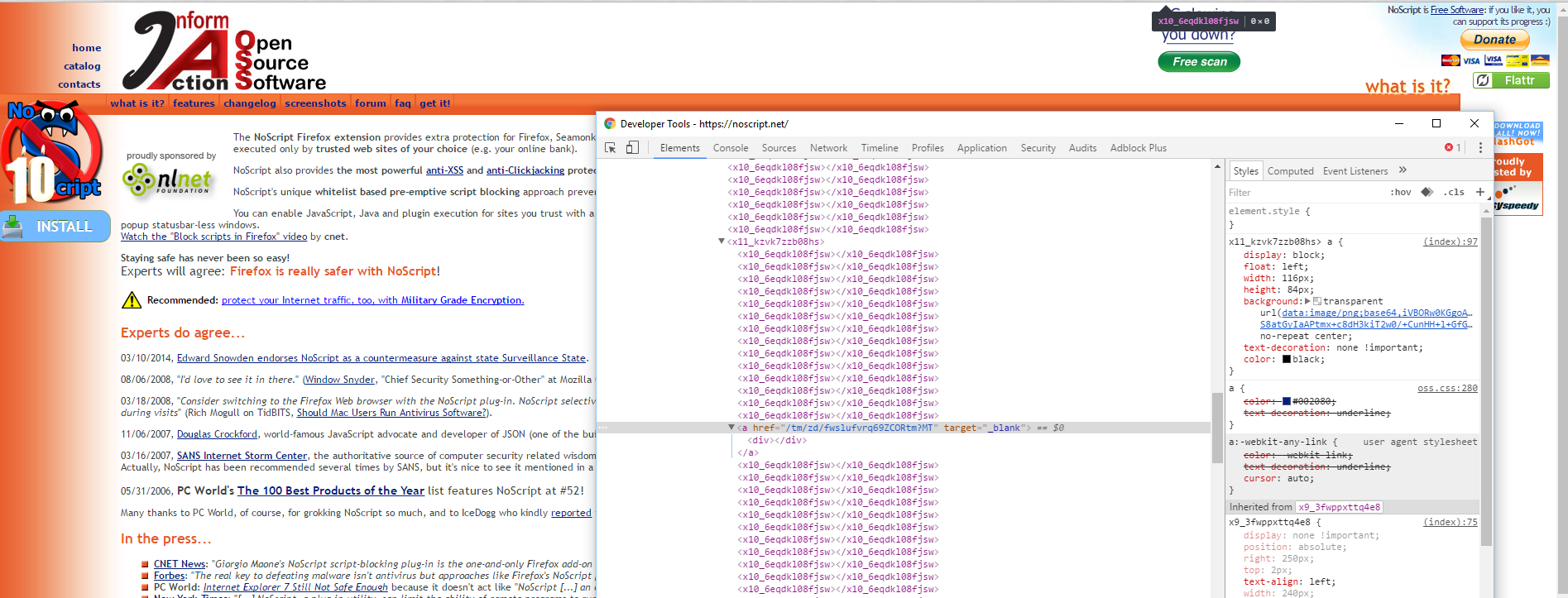Click the screenshots nav item

(x=315, y=103)
